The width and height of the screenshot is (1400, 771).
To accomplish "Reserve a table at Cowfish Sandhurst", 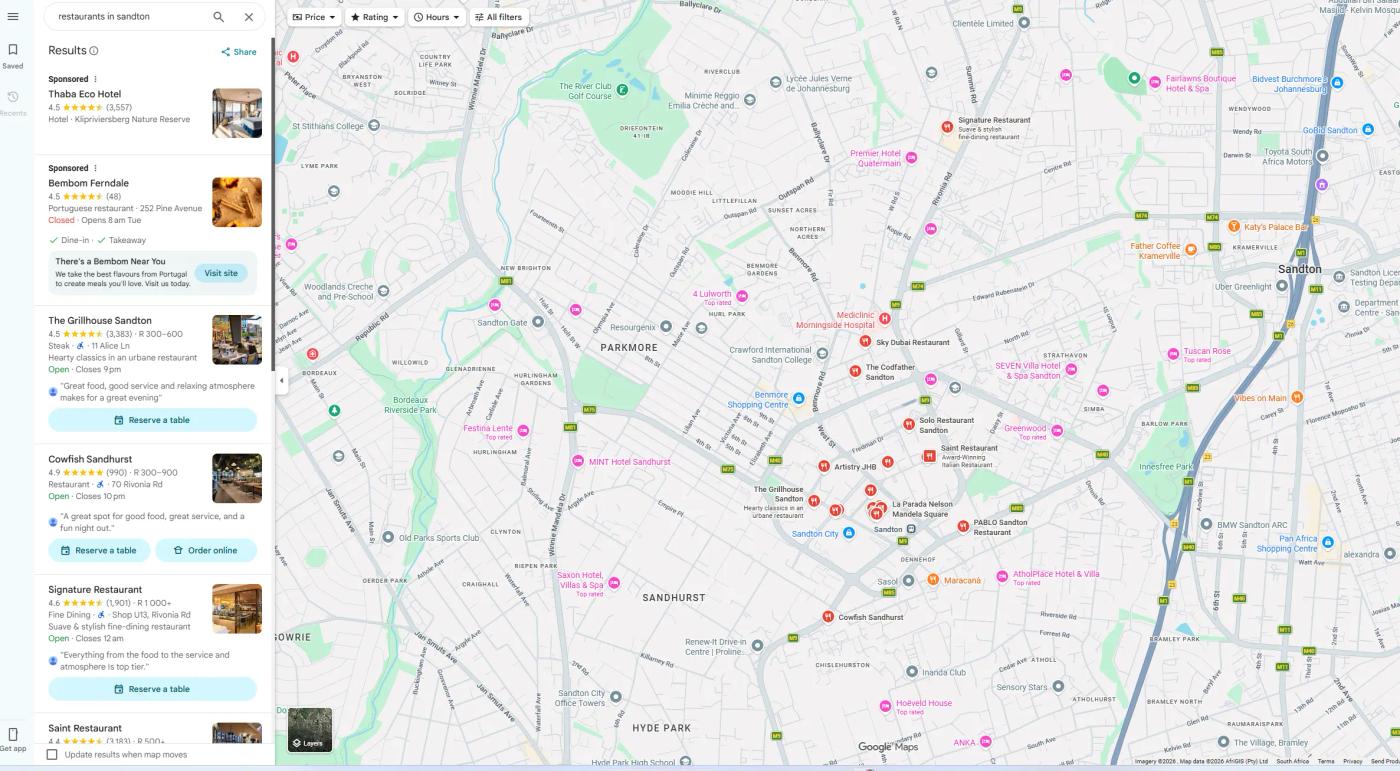I will tap(99, 550).
